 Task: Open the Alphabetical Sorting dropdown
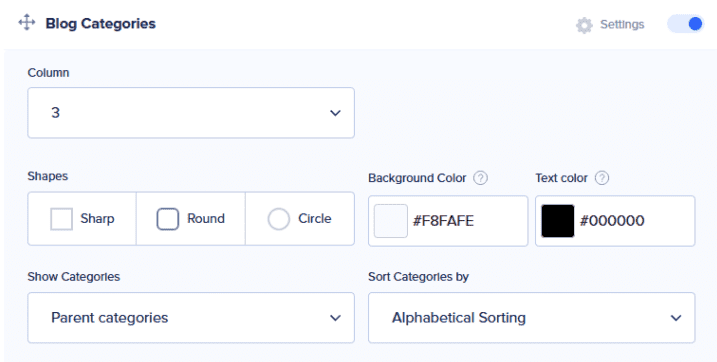pyautogui.click(x=531, y=318)
